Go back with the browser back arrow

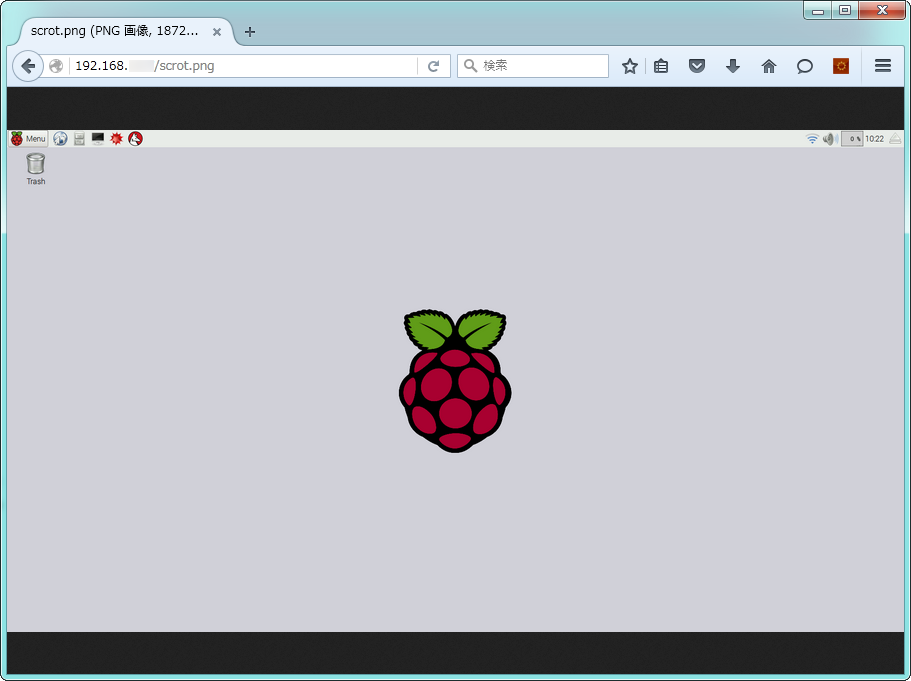(x=28, y=66)
